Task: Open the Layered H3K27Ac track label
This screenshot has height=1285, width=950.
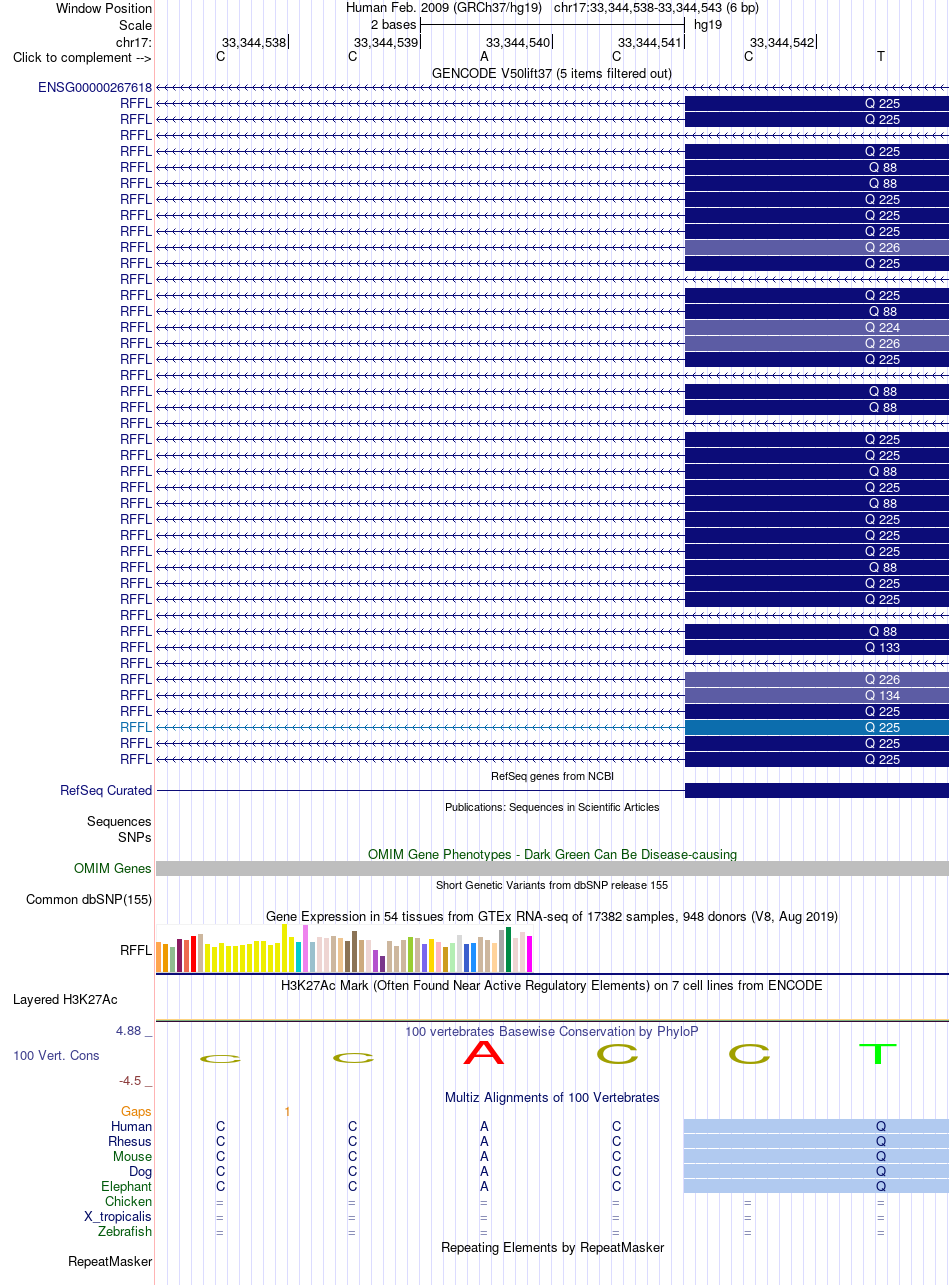Action: click(65, 999)
